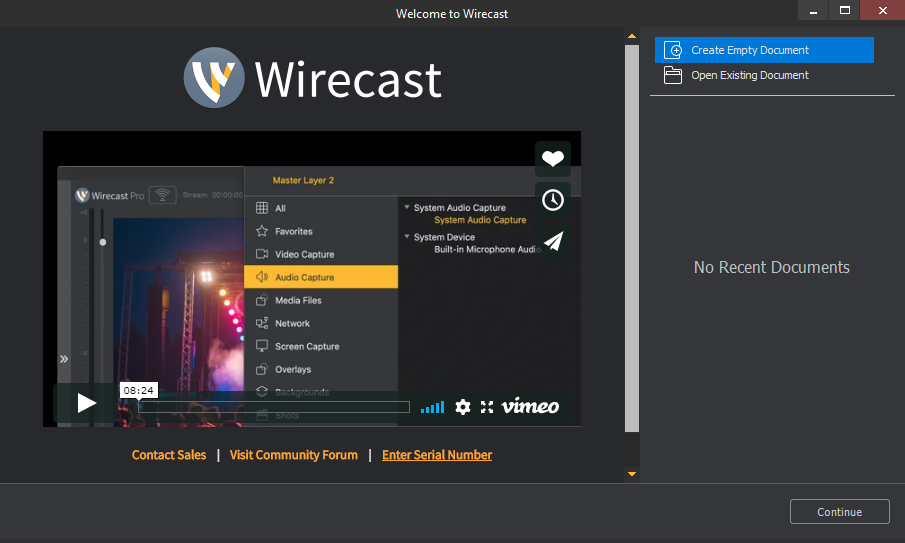Viewport: 905px width, 543px height.
Task: Open the Vimeo logo link
Action: pyautogui.click(x=530, y=407)
